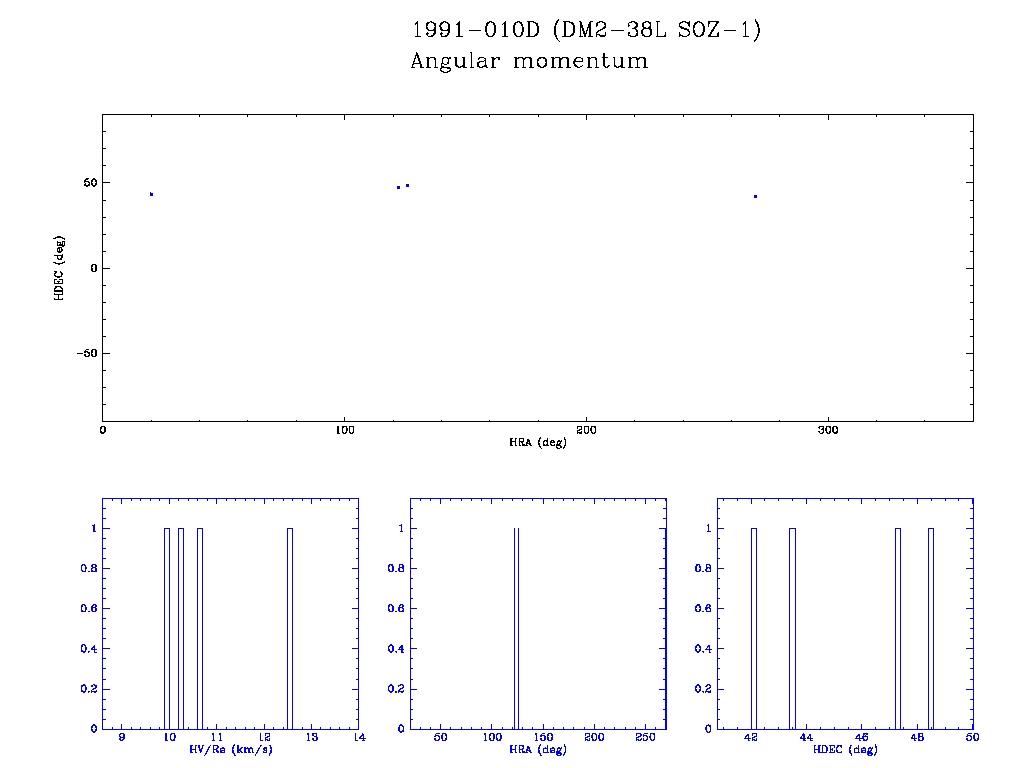Click the plot title "1991-010D (DM2-38L SOZ-1)"
The width and height of the screenshot is (1024, 768).
tap(587, 31)
